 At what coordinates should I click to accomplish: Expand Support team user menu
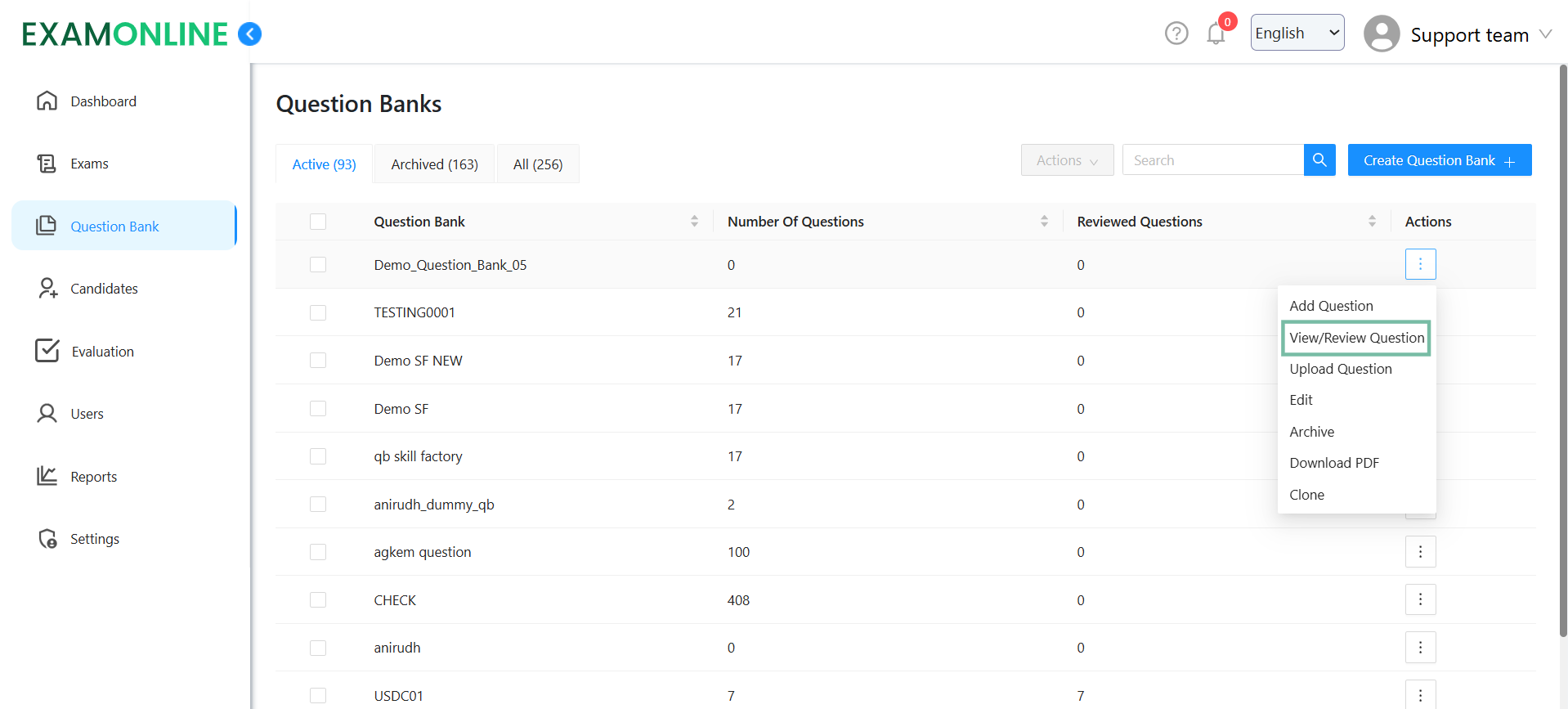pos(1458,34)
